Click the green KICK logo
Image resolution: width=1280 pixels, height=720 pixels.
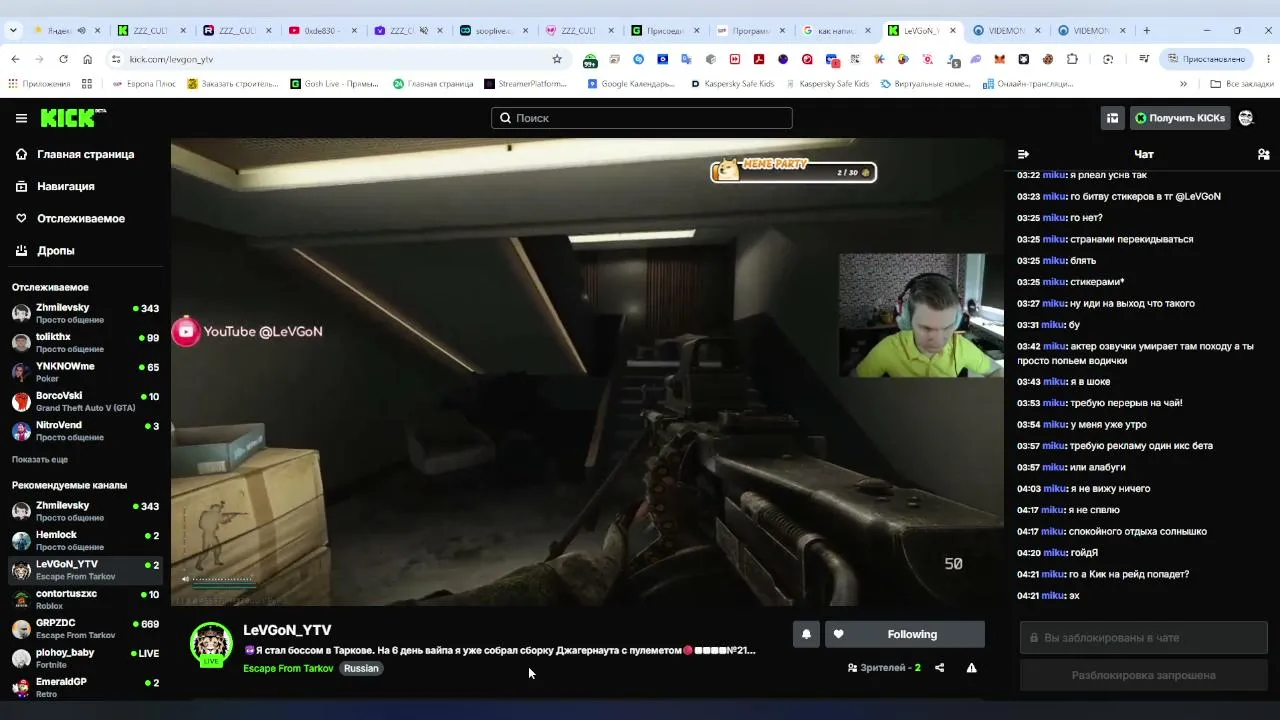point(73,118)
